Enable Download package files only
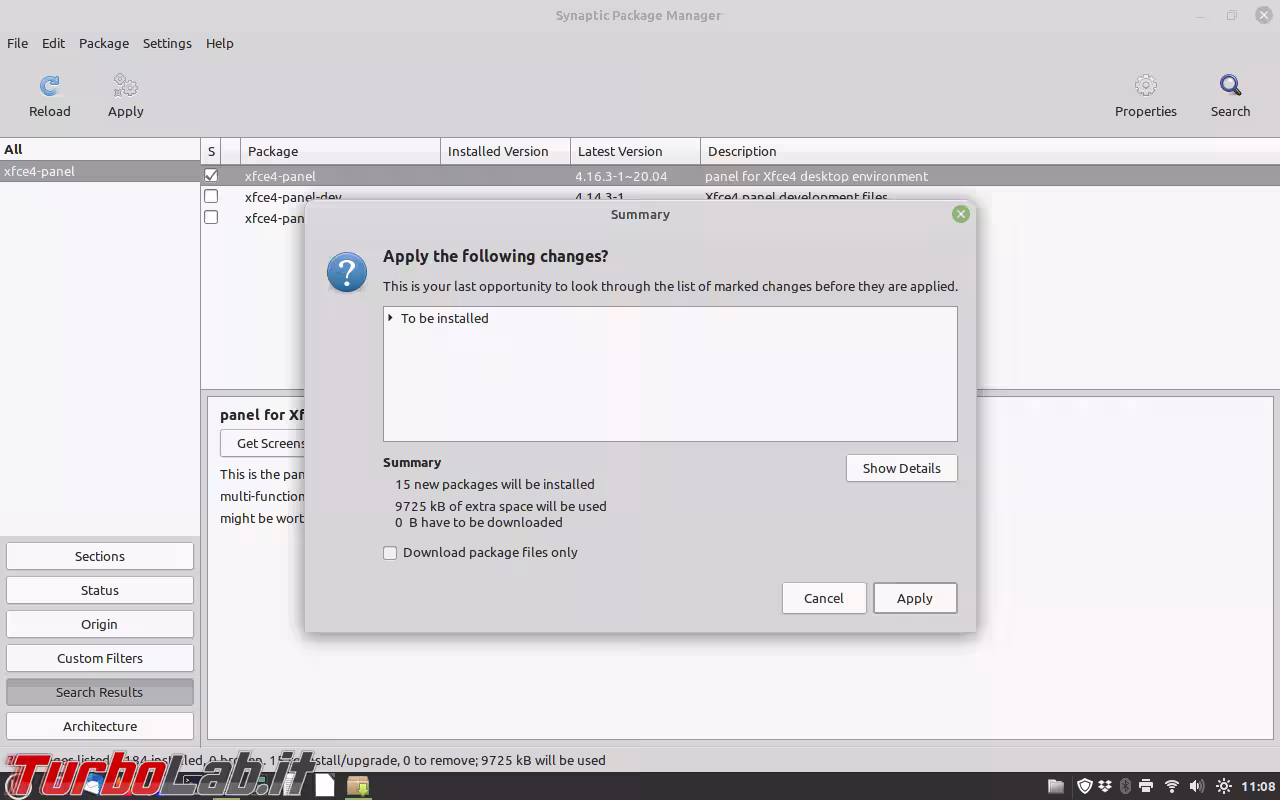1280x800 pixels. point(390,552)
